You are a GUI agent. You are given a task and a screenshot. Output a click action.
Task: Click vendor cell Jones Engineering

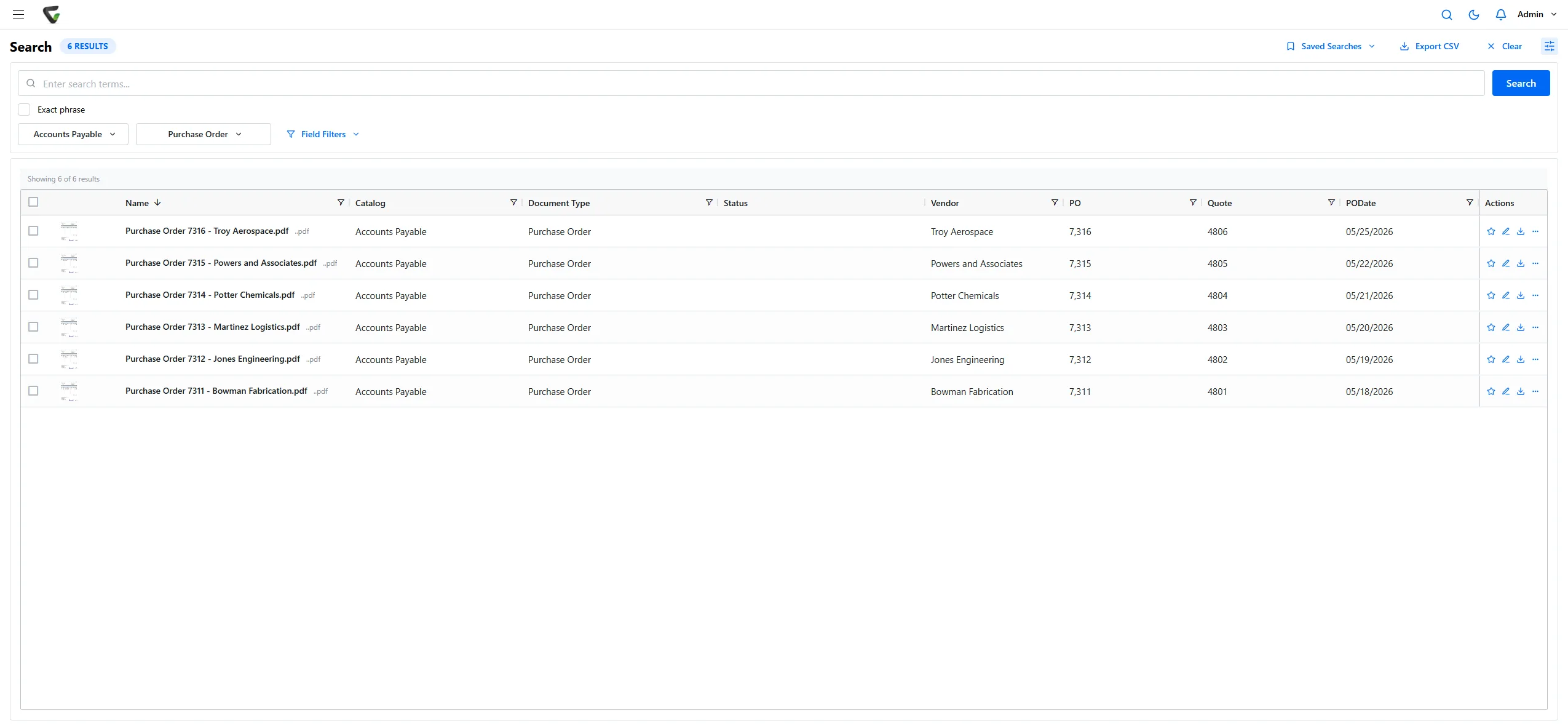point(967,360)
